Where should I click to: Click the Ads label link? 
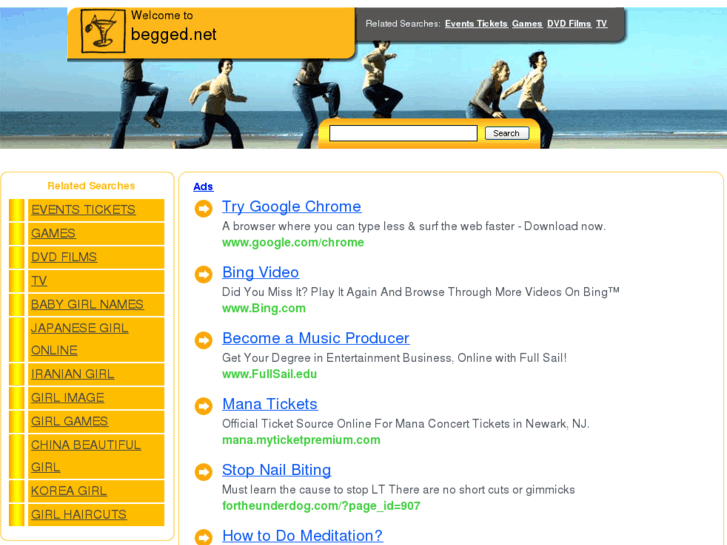pyautogui.click(x=203, y=186)
